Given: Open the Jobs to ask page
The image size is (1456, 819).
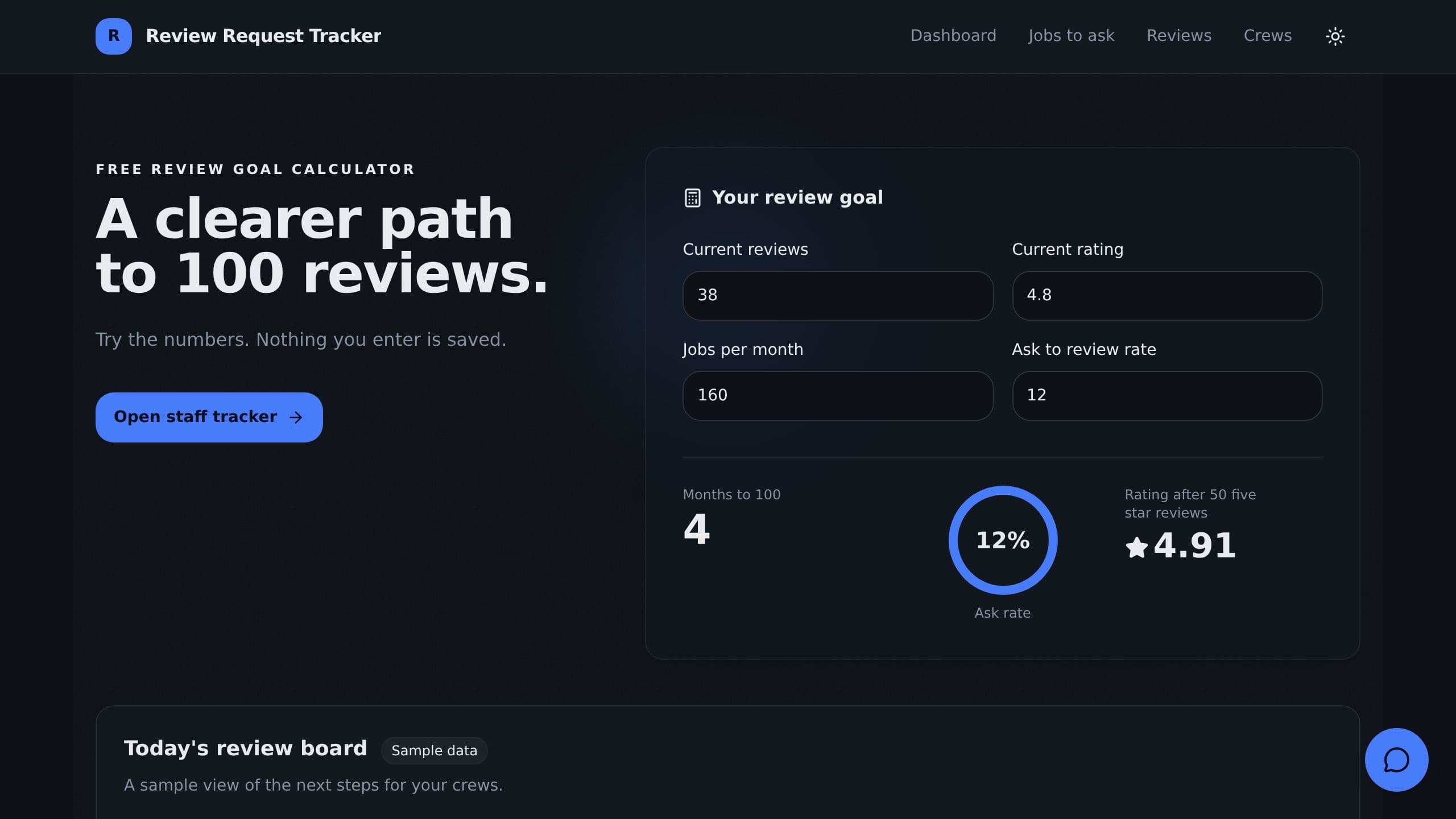Looking at the screenshot, I should click(1071, 36).
